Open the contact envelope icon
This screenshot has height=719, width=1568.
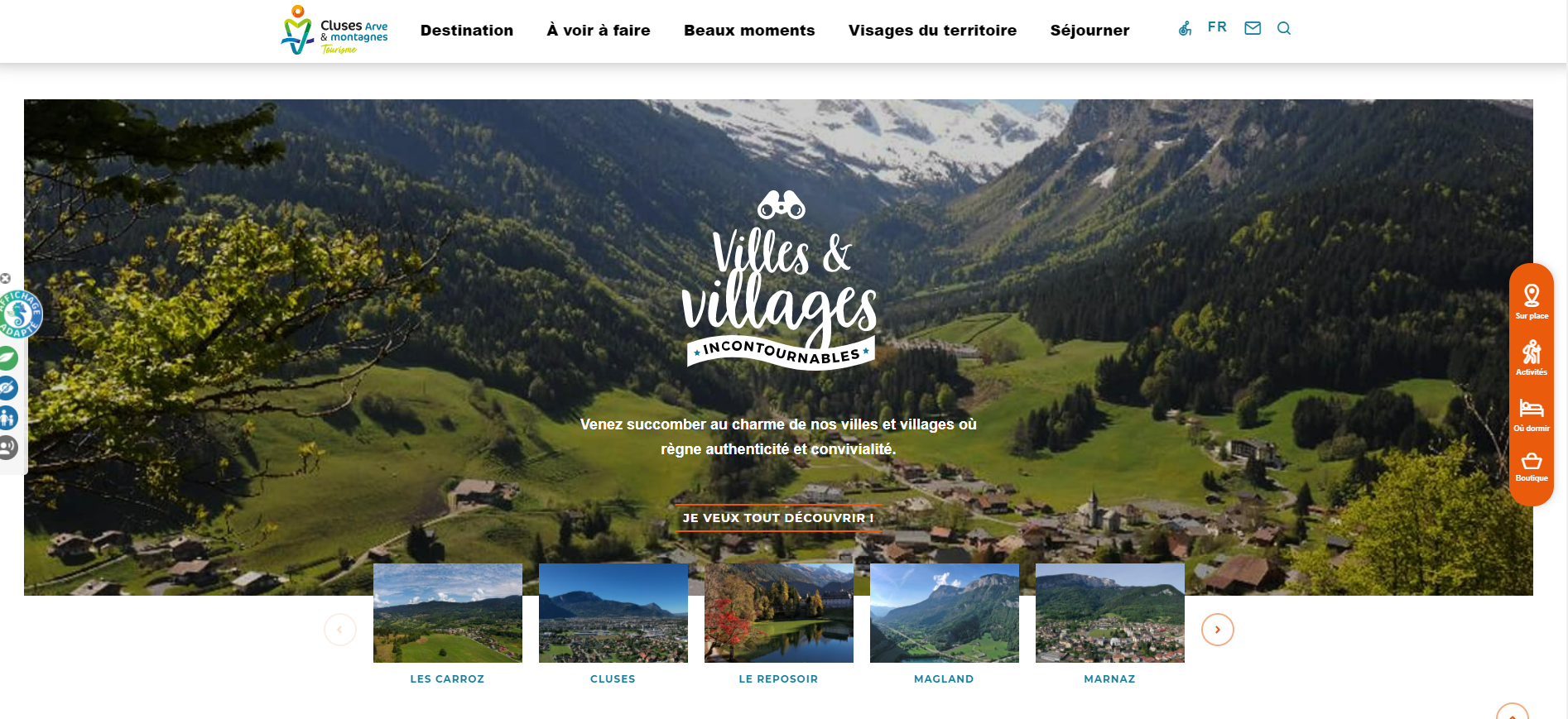pos(1253,28)
